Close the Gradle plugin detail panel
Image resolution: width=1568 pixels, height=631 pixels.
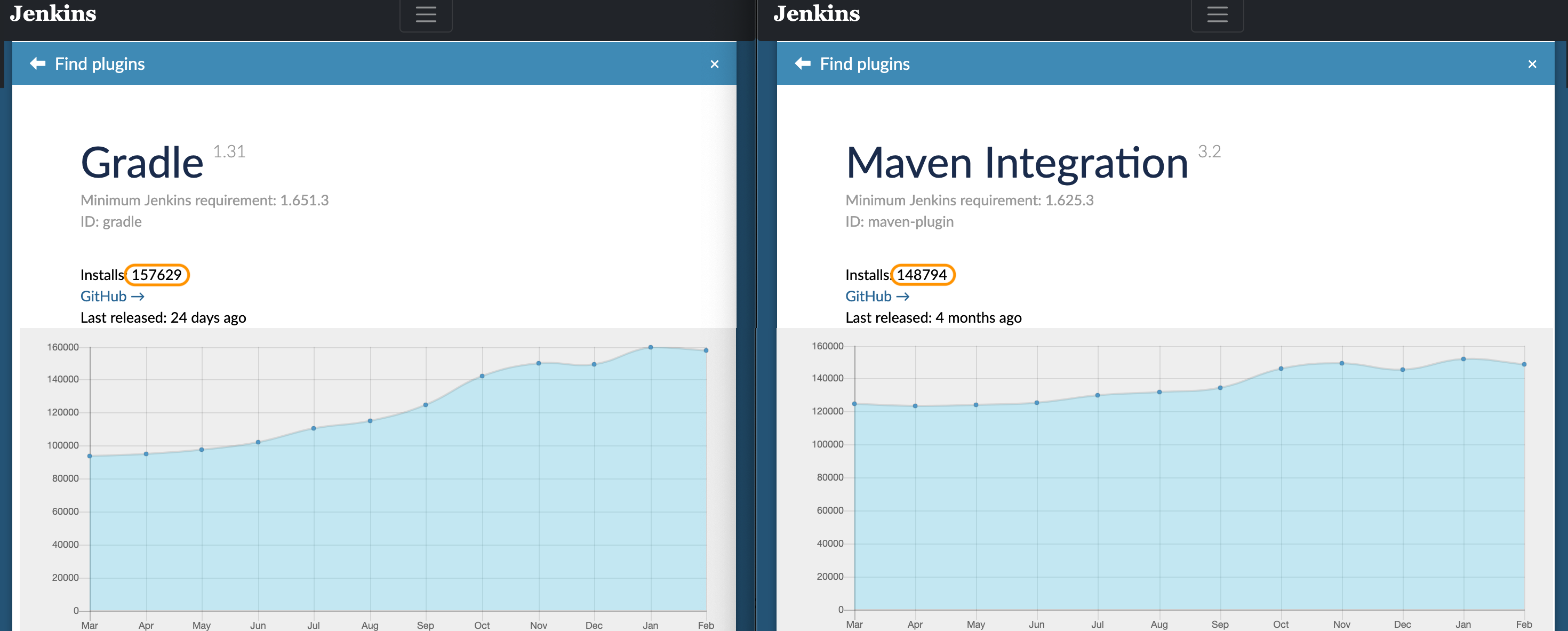(x=715, y=64)
